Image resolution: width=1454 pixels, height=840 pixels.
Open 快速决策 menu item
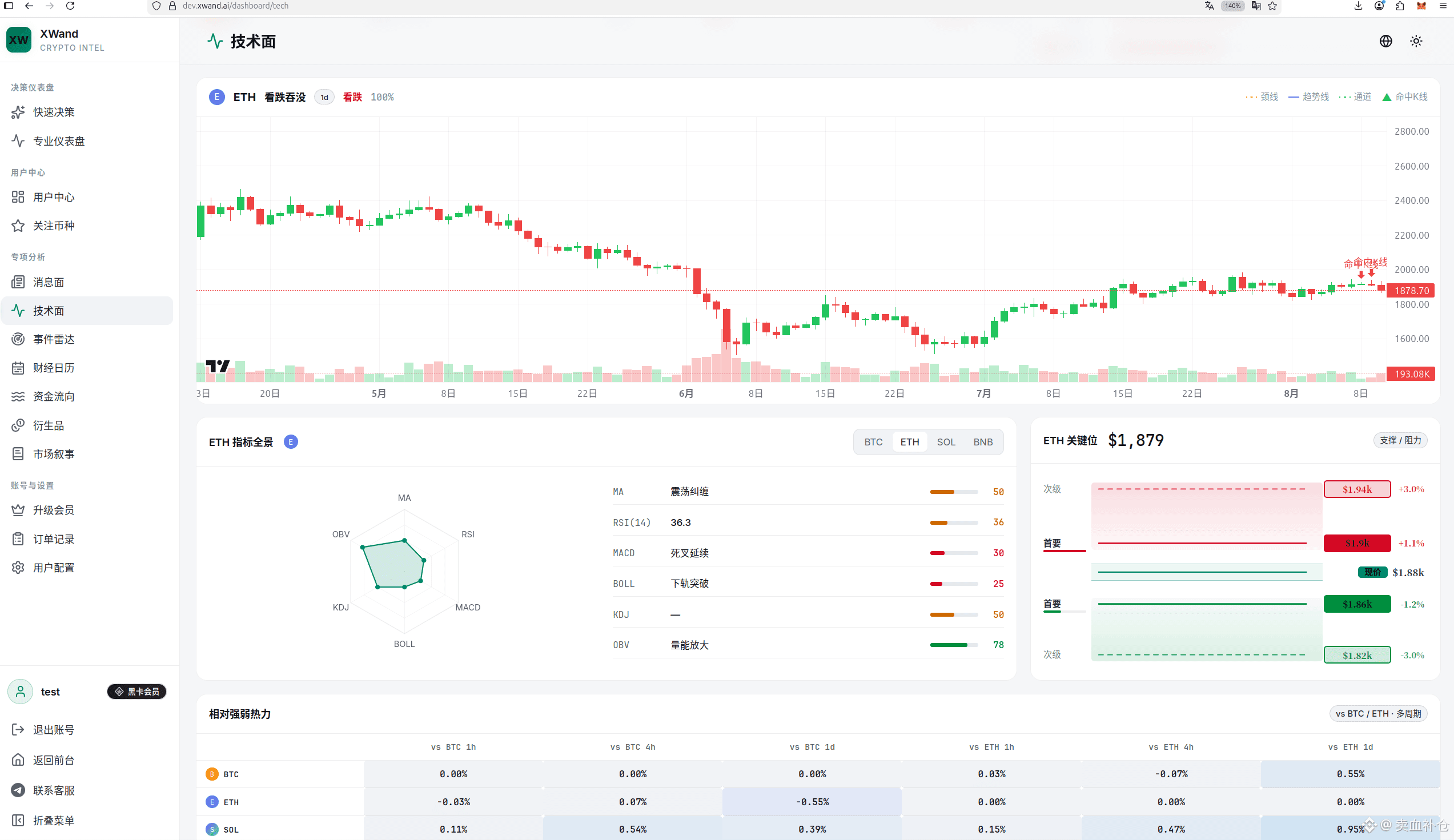pyautogui.click(x=87, y=112)
